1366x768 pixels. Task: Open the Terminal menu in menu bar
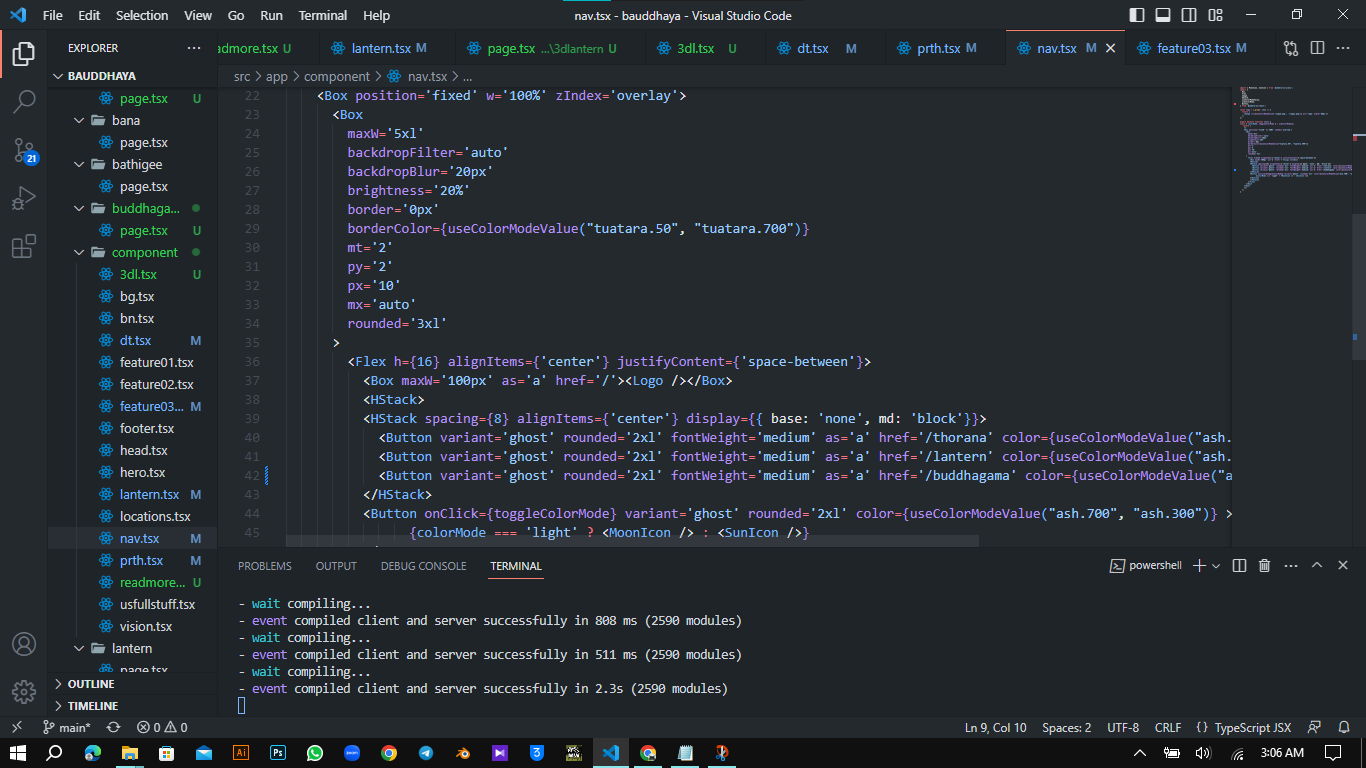click(x=323, y=15)
